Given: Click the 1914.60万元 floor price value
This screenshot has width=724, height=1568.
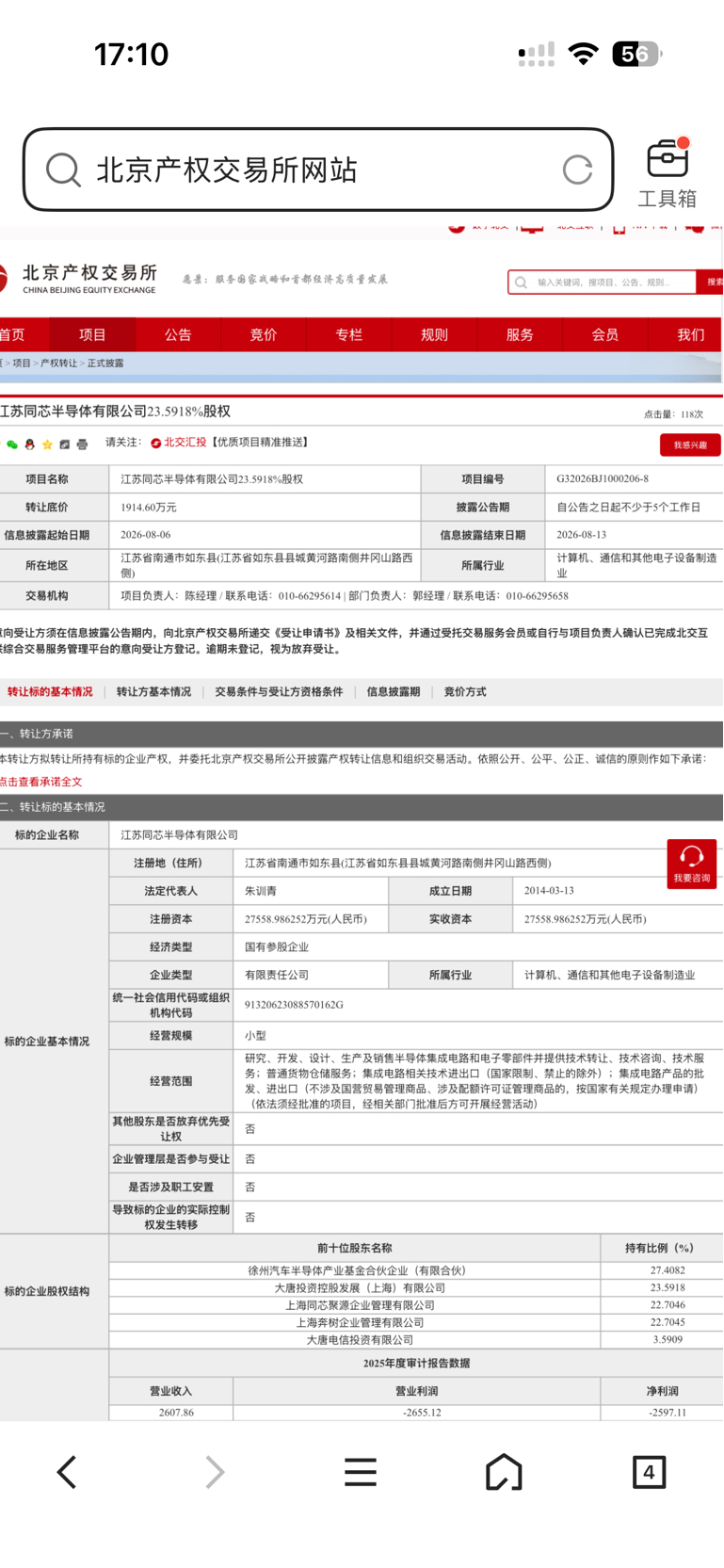Looking at the screenshot, I should pyautogui.click(x=149, y=508).
